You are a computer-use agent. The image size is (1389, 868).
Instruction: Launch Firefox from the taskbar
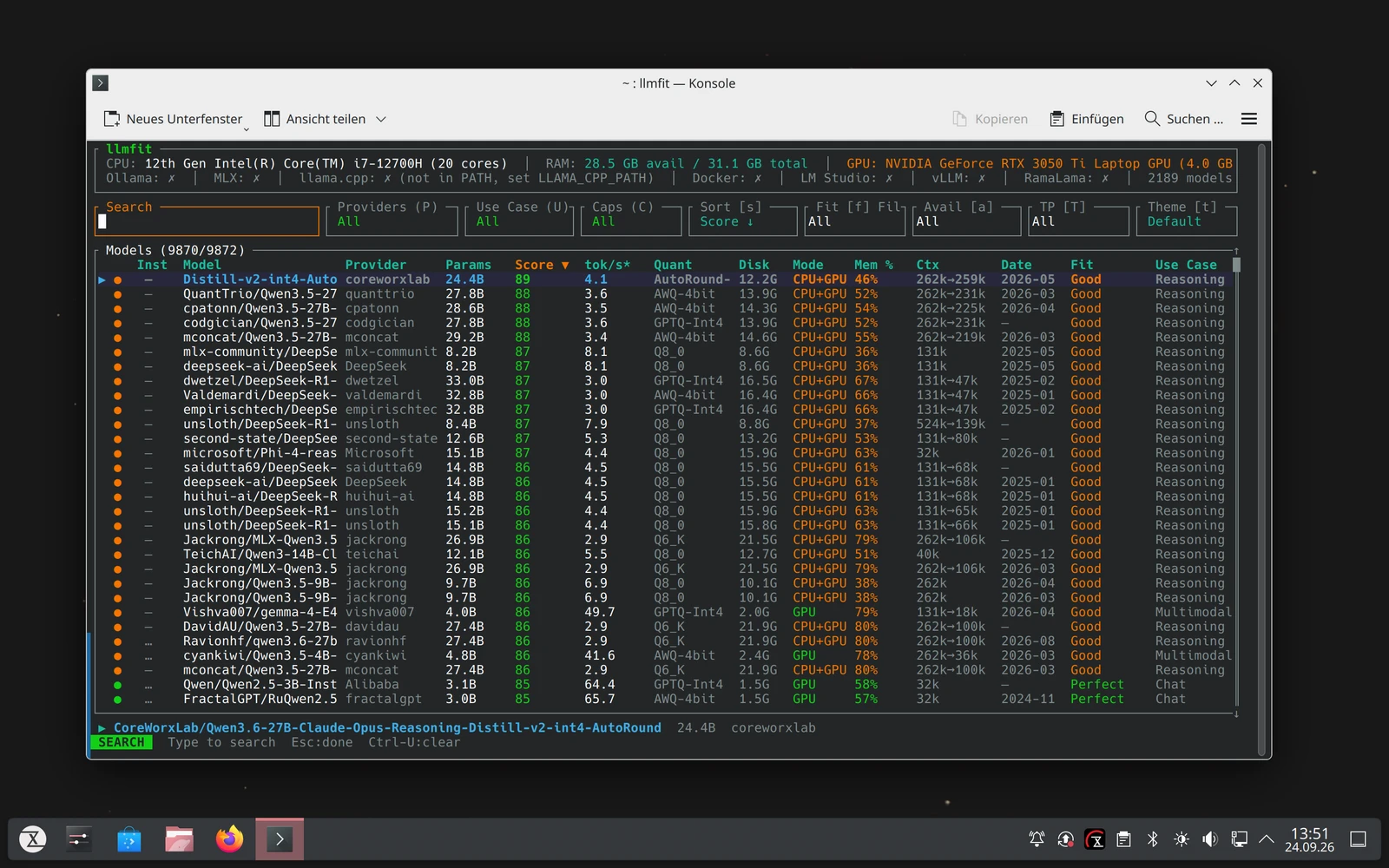pyautogui.click(x=230, y=839)
